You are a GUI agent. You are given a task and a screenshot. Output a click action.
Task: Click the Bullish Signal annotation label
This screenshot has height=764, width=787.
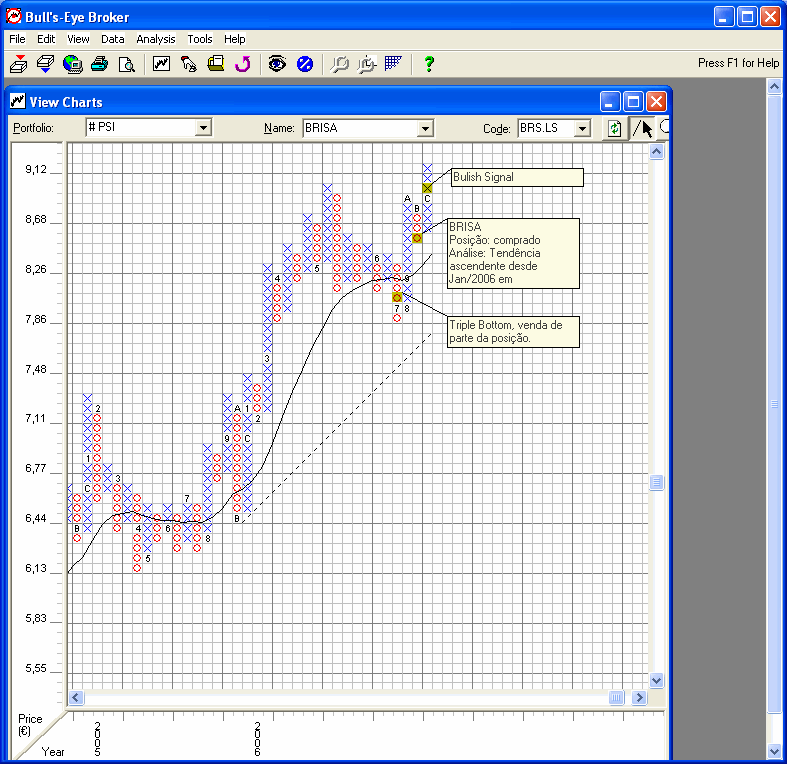pyautogui.click(x=516, y=177)
